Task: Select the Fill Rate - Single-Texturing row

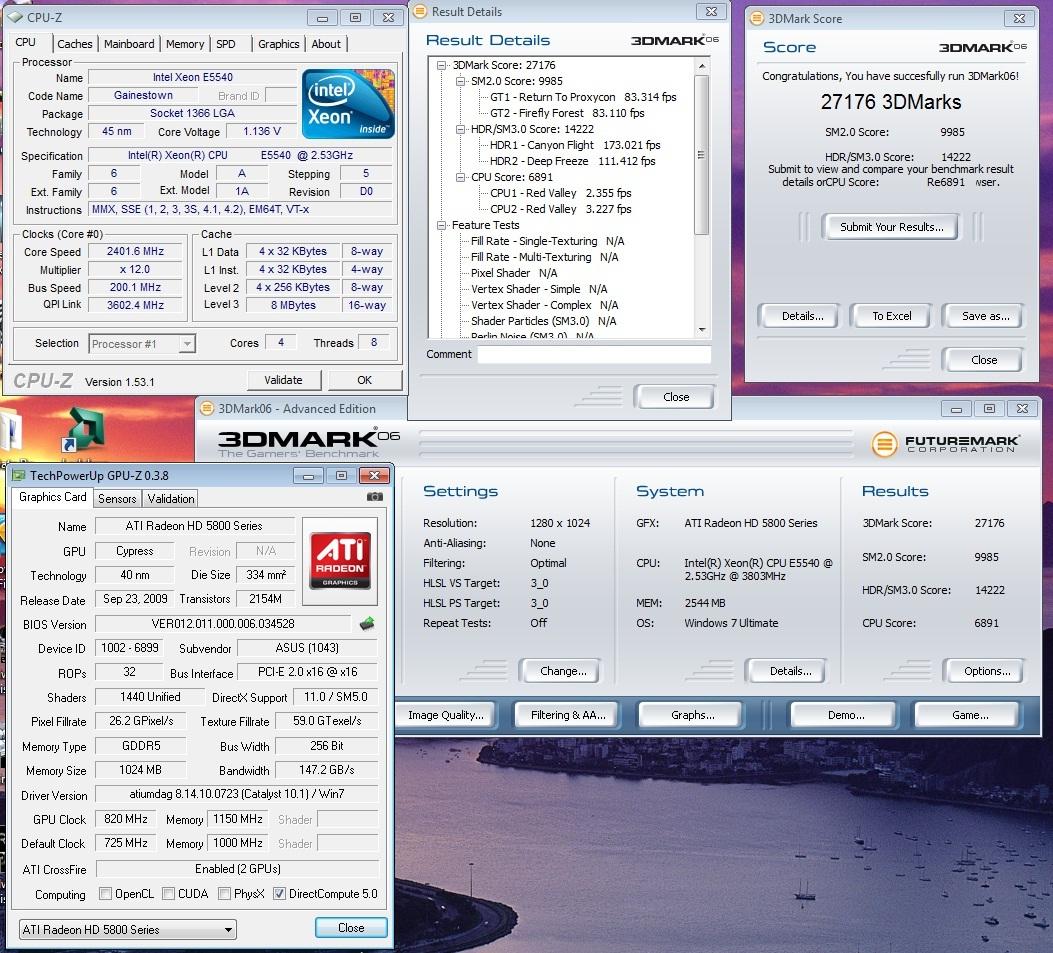Action: click(547, 241)
